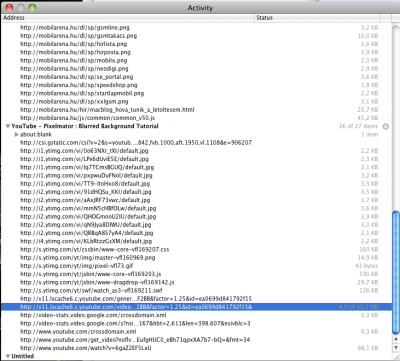Click the '1 item' status text
This screenshot has width=400, height=361.
point(370,134)
